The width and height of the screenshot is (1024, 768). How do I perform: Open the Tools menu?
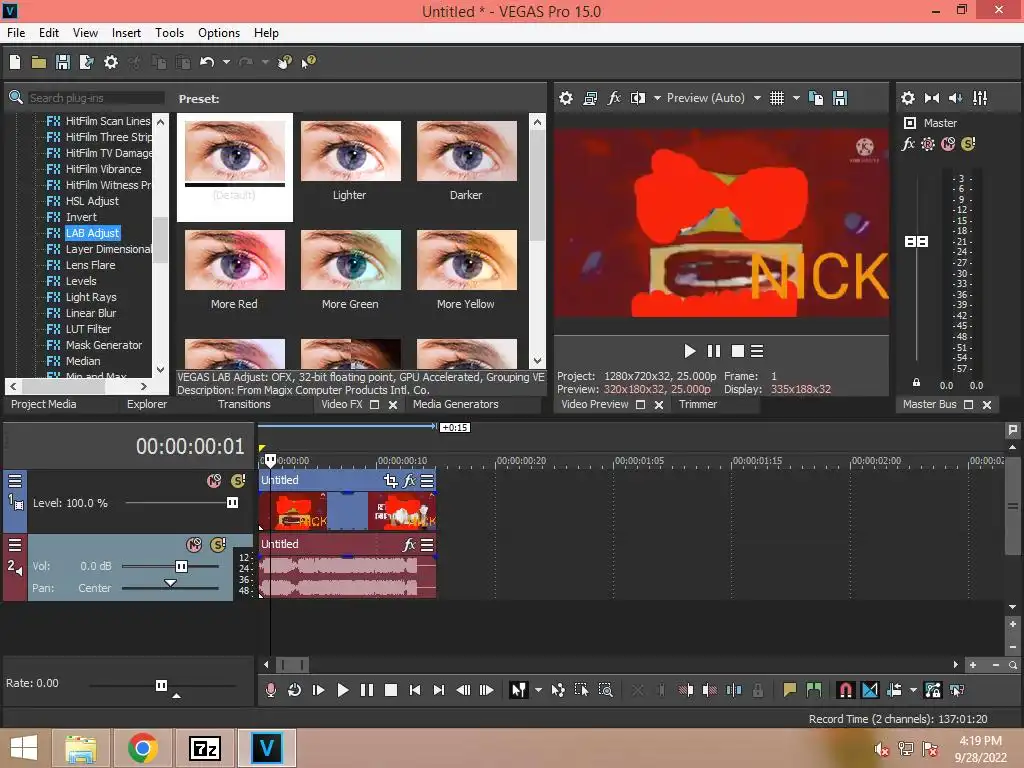[169, 33]
